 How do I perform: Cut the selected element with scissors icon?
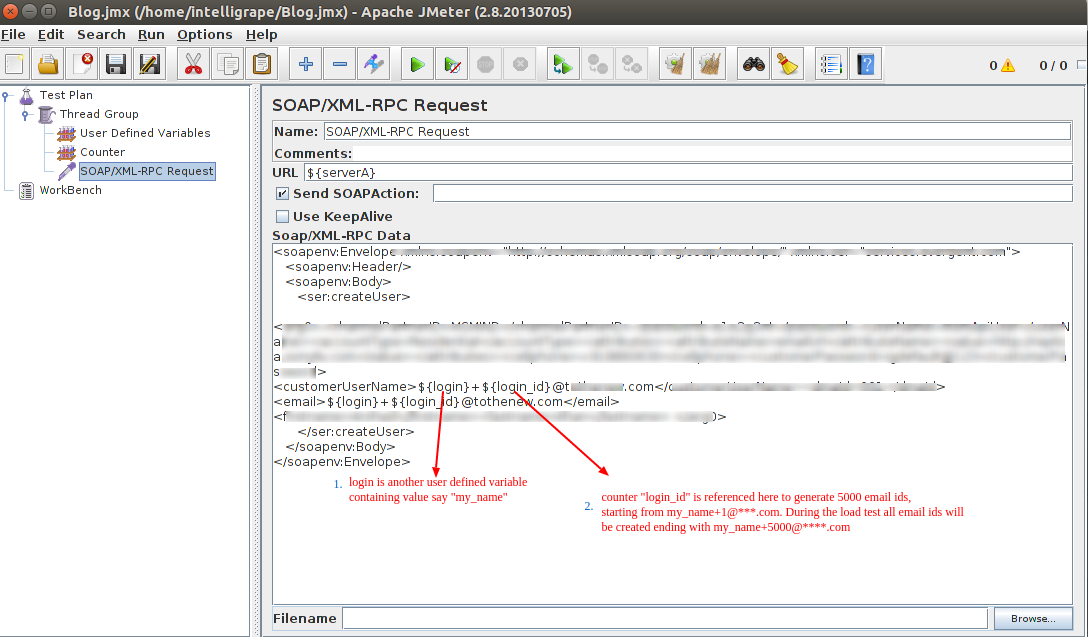[194, 65]
